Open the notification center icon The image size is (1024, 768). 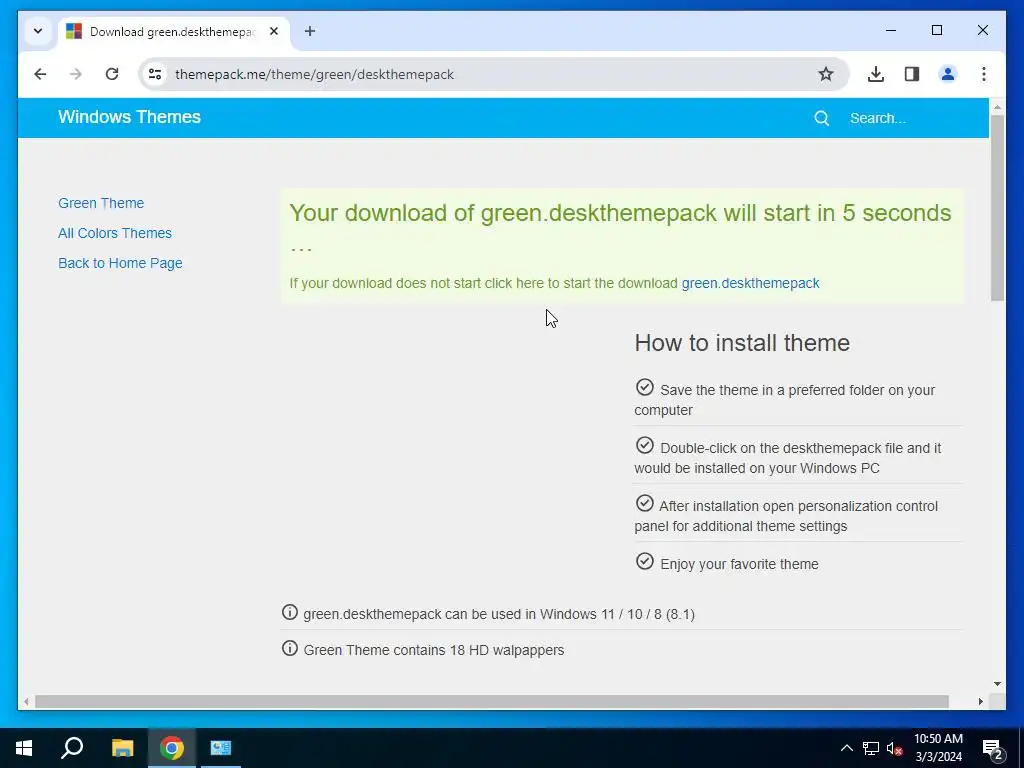point(992,748)
